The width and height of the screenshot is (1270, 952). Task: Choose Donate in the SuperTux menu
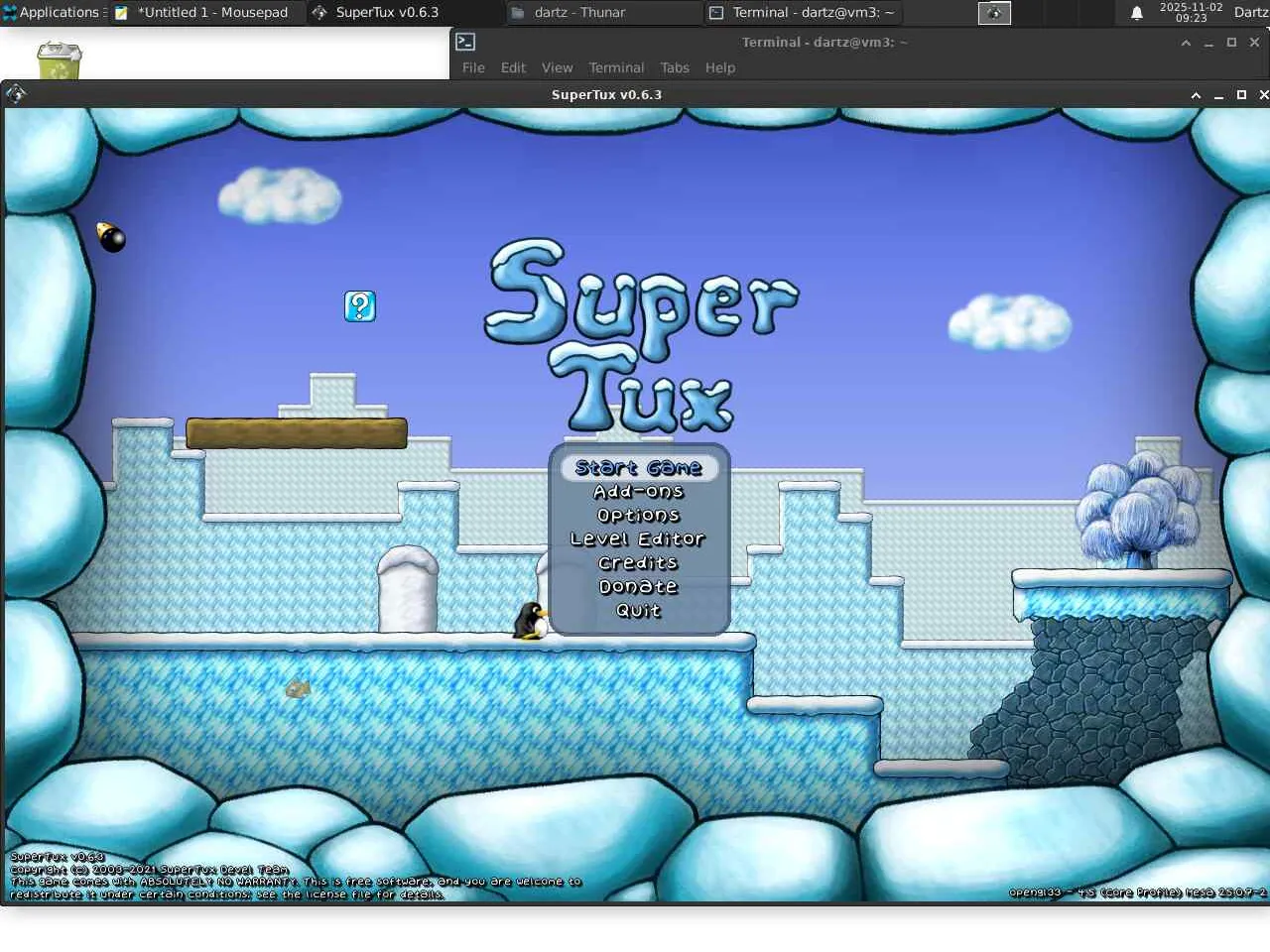638,587
